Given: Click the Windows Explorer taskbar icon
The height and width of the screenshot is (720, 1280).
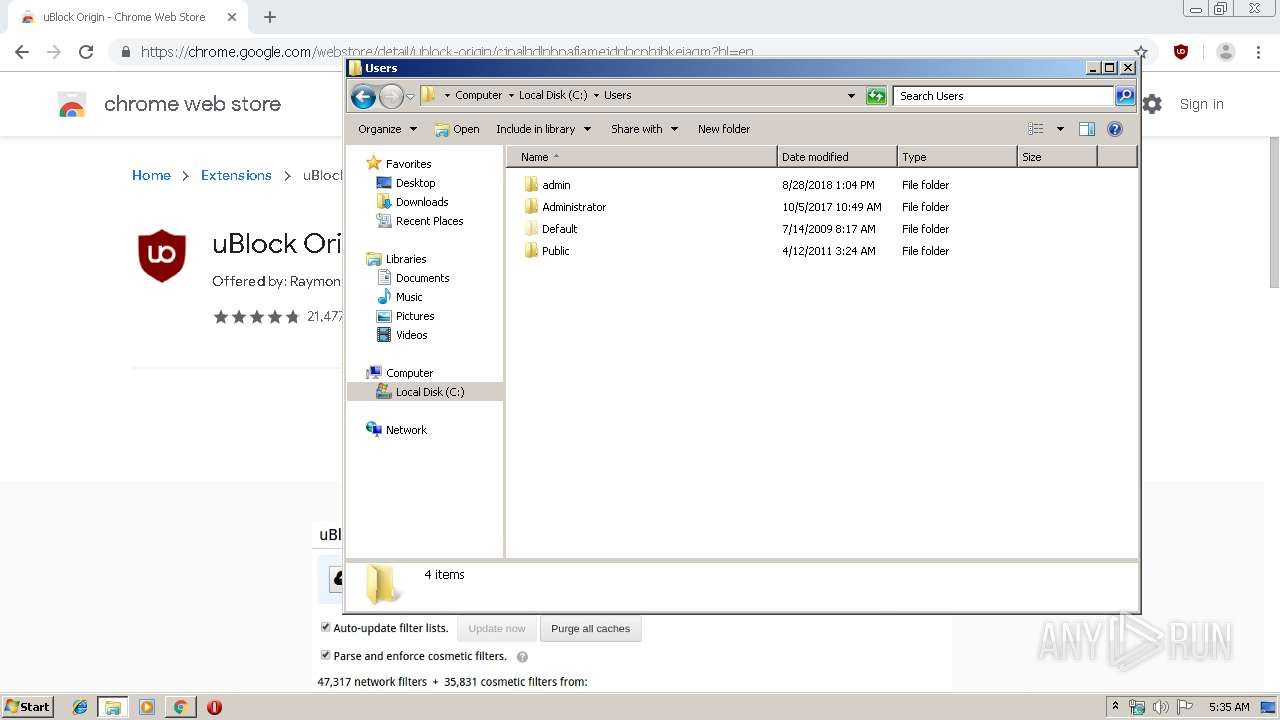Looking at the screenshot, I should tap(113, 707).
